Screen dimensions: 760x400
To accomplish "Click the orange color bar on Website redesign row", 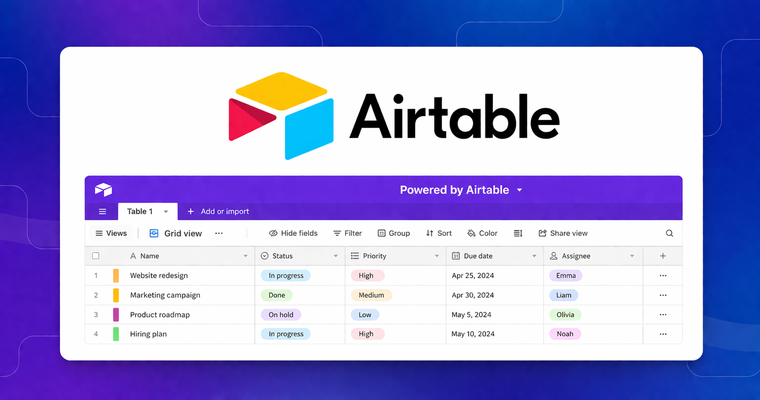I will click(116, 275).
